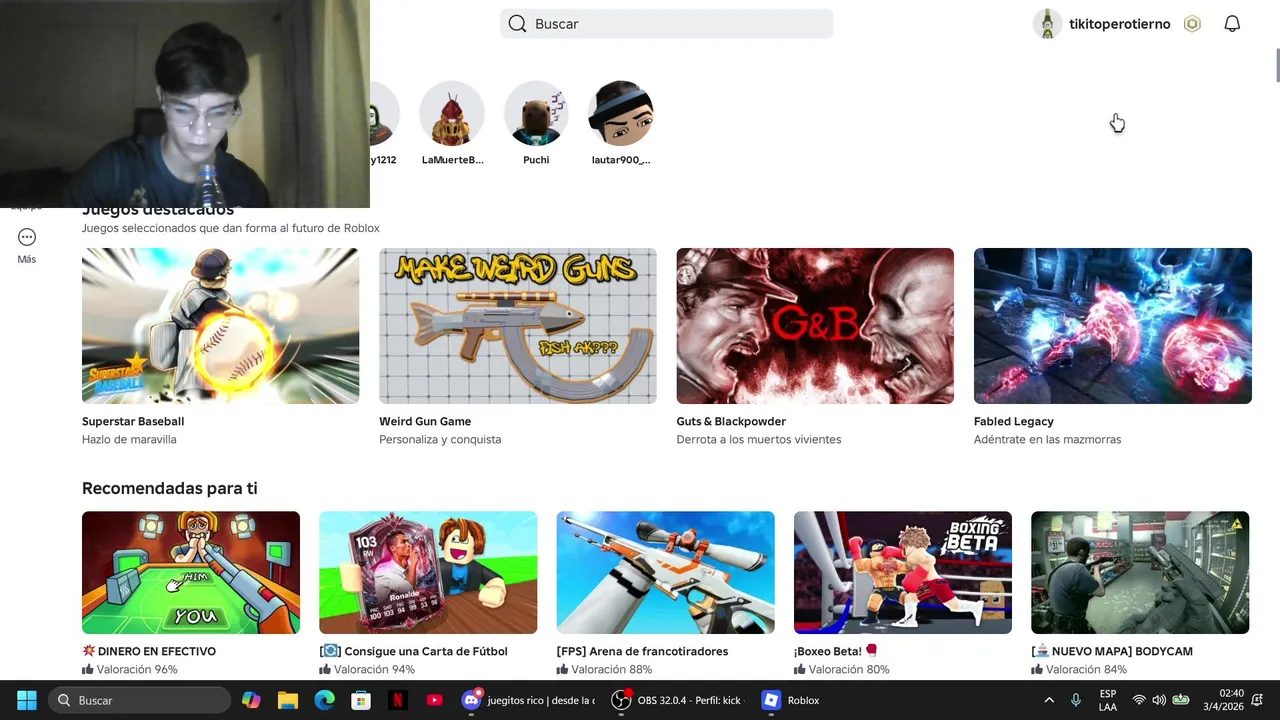The image size is (1280, 720).
Task: Open ¡Boxeo Beta! game thumbnail
Action: point(903,572)
